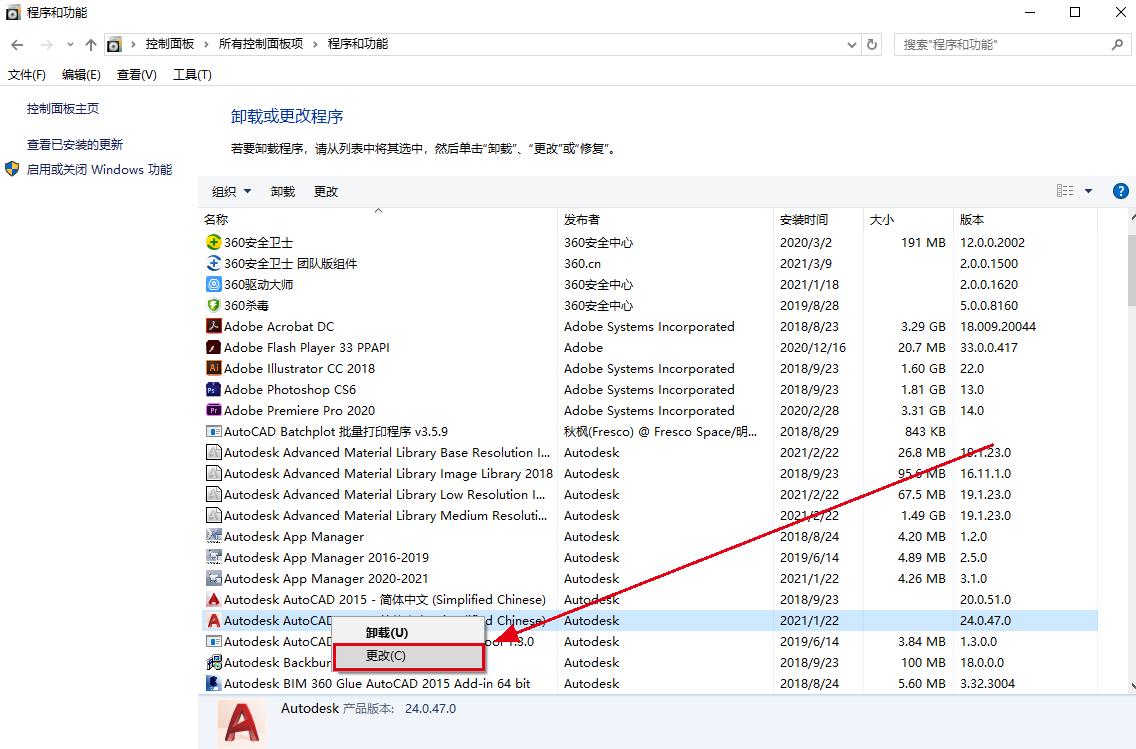Open the recent locations dropdown arrow
Image resolution: width=1136 pixels, height=749 pixels.
(70, 45)
